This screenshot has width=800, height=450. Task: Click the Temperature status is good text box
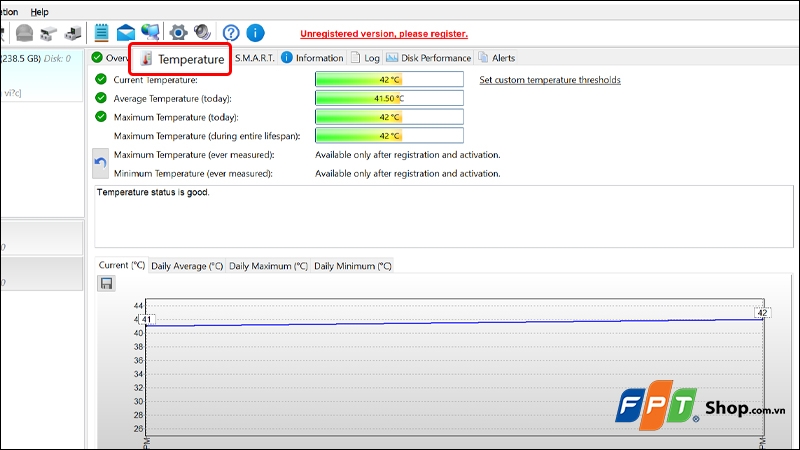(x=443, y=216)
